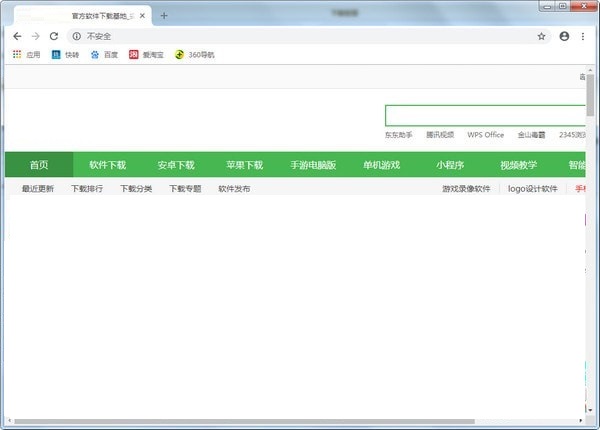Open the 游戏录像软件 link
This screenshot has height=430, width=600.
[x=466, y=189]
